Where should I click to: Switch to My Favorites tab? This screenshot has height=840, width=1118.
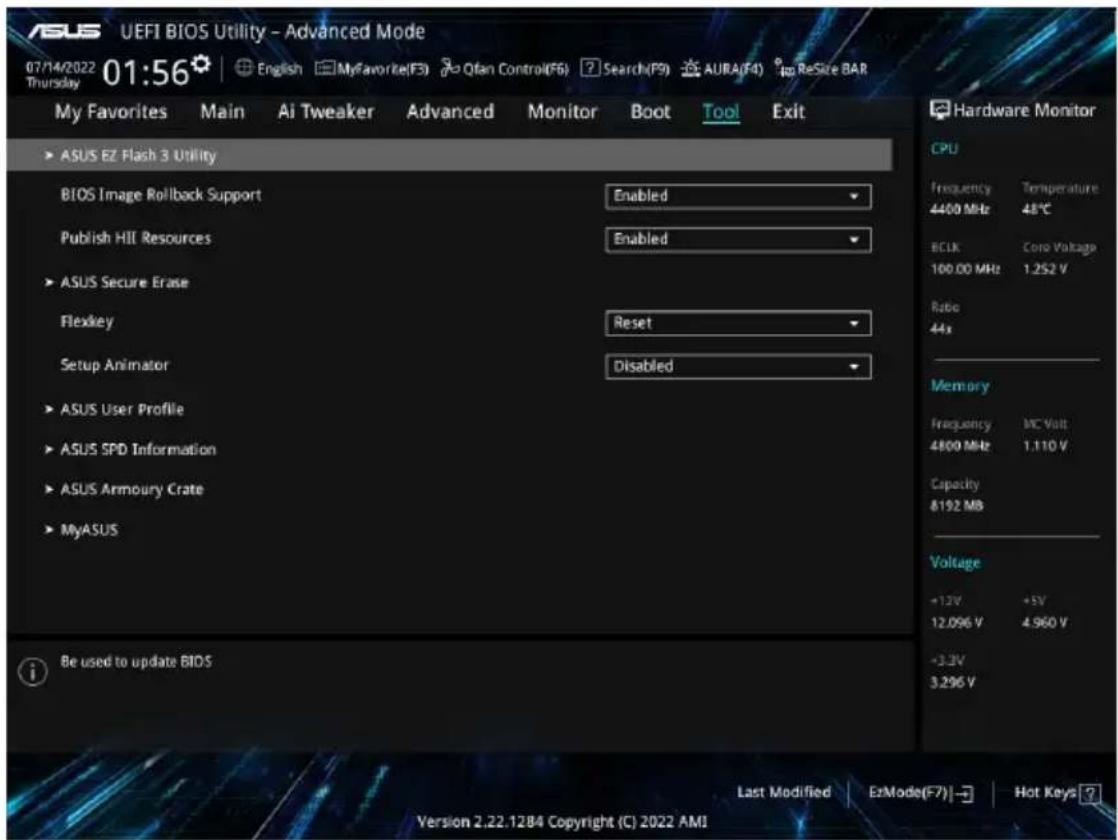point(111,112)
